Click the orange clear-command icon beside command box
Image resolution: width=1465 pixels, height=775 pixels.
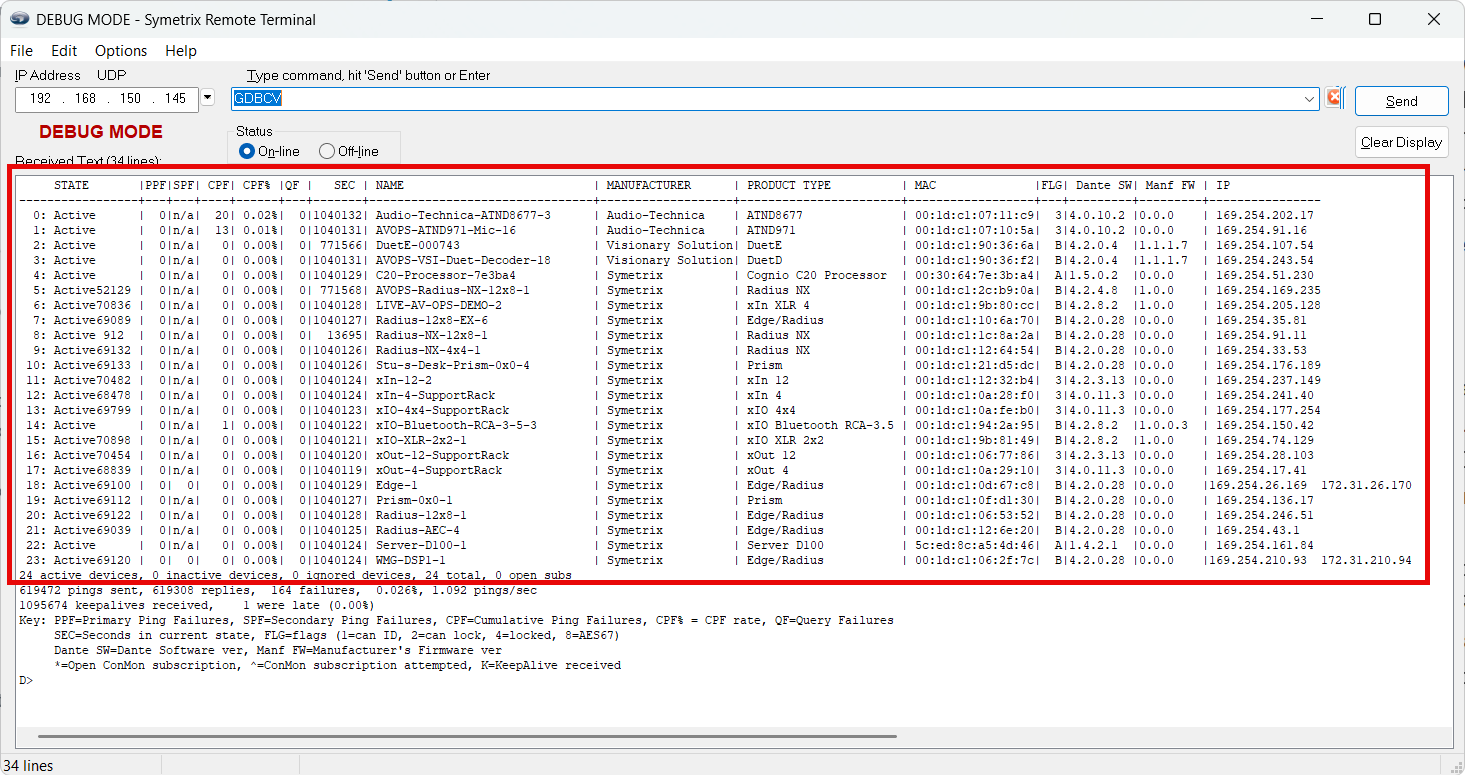point(1334,98)
